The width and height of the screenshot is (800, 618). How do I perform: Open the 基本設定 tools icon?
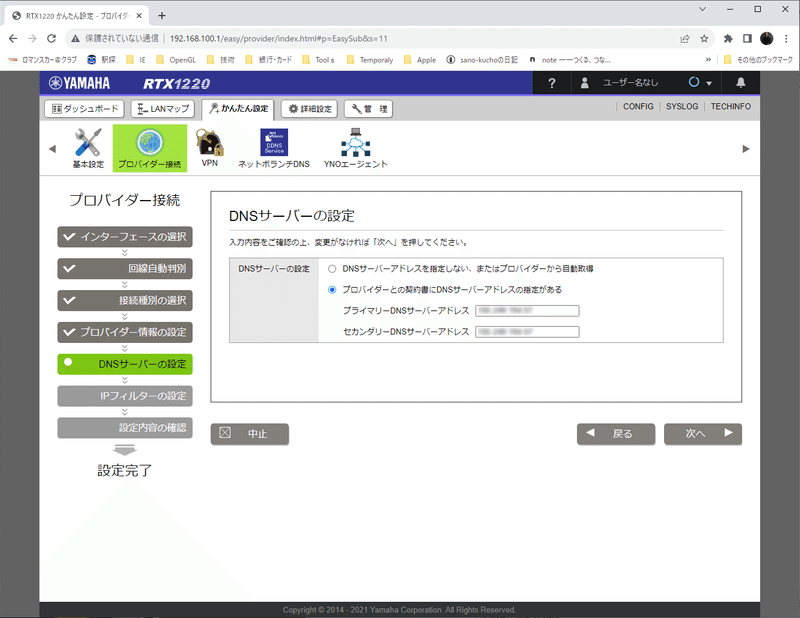88,148
